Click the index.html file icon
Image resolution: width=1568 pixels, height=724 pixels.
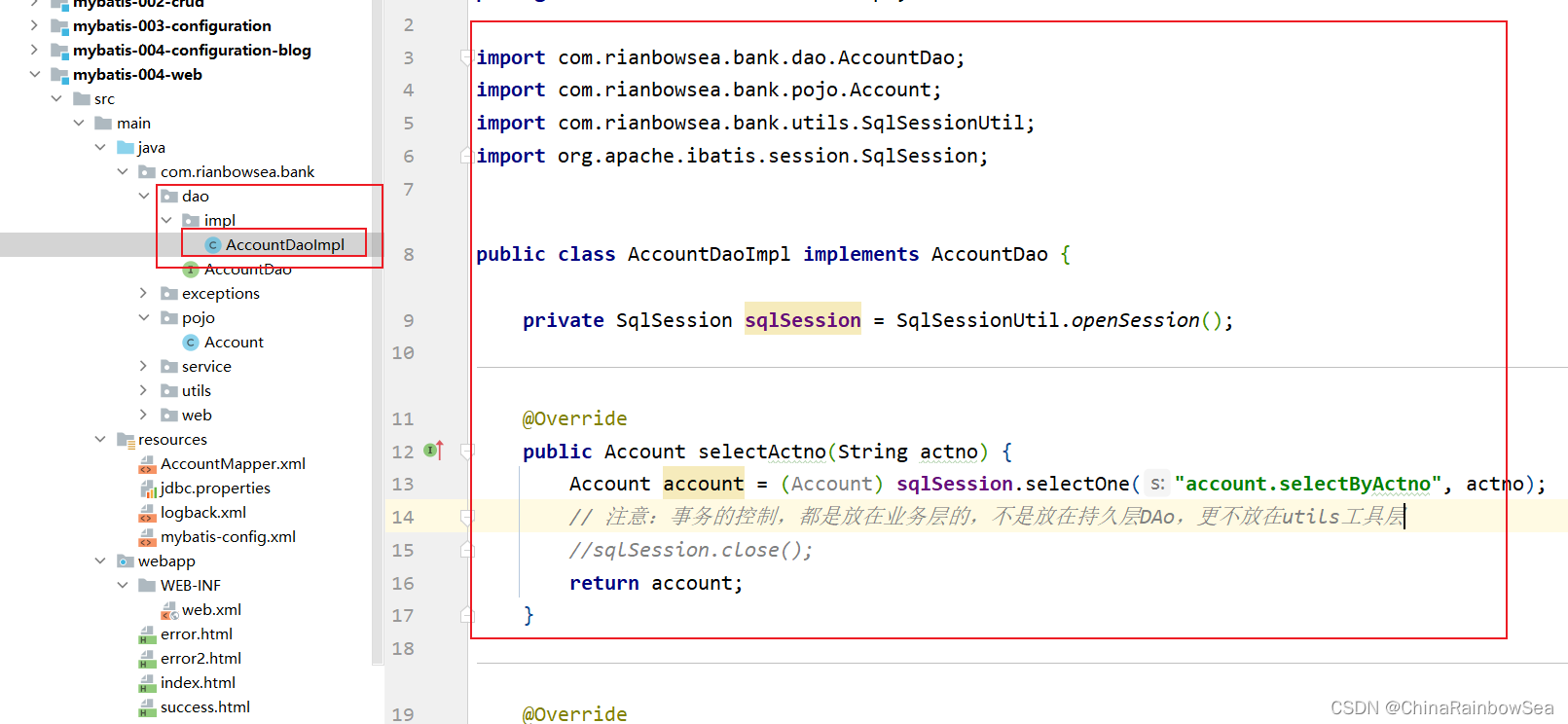click(x=148, y=683)
